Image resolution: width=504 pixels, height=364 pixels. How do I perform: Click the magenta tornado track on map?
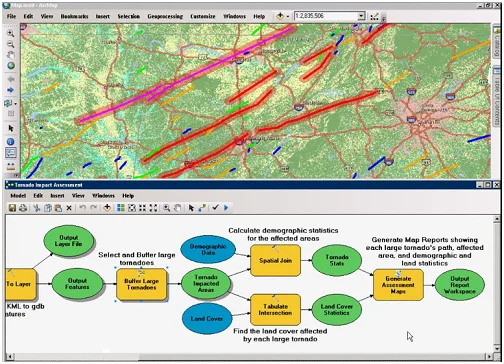click(187, 75)
